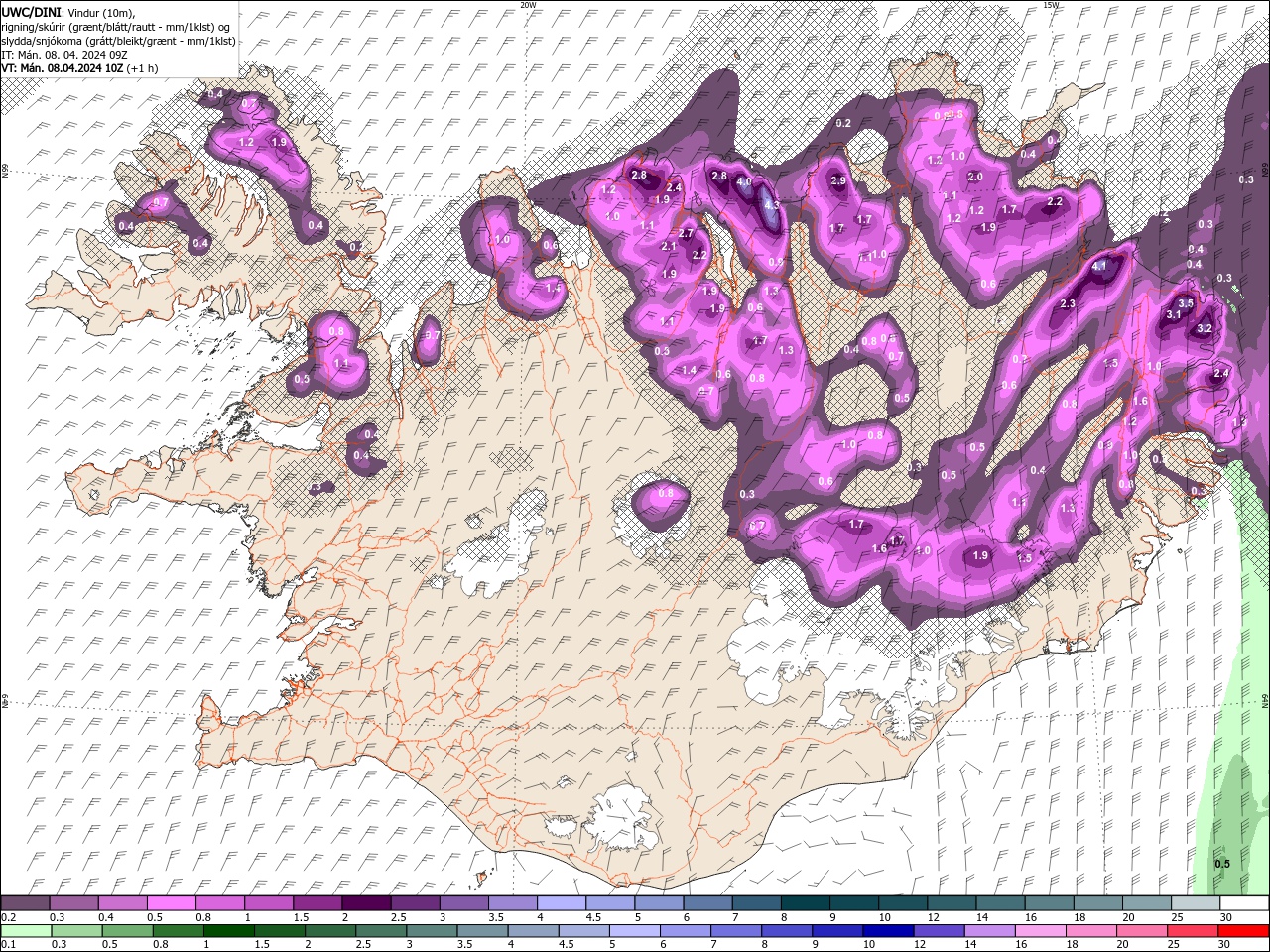Screen dimensions: 1270x952
Task: Click the 3.1 precipitation value on the map
Action: [1173, 314]
